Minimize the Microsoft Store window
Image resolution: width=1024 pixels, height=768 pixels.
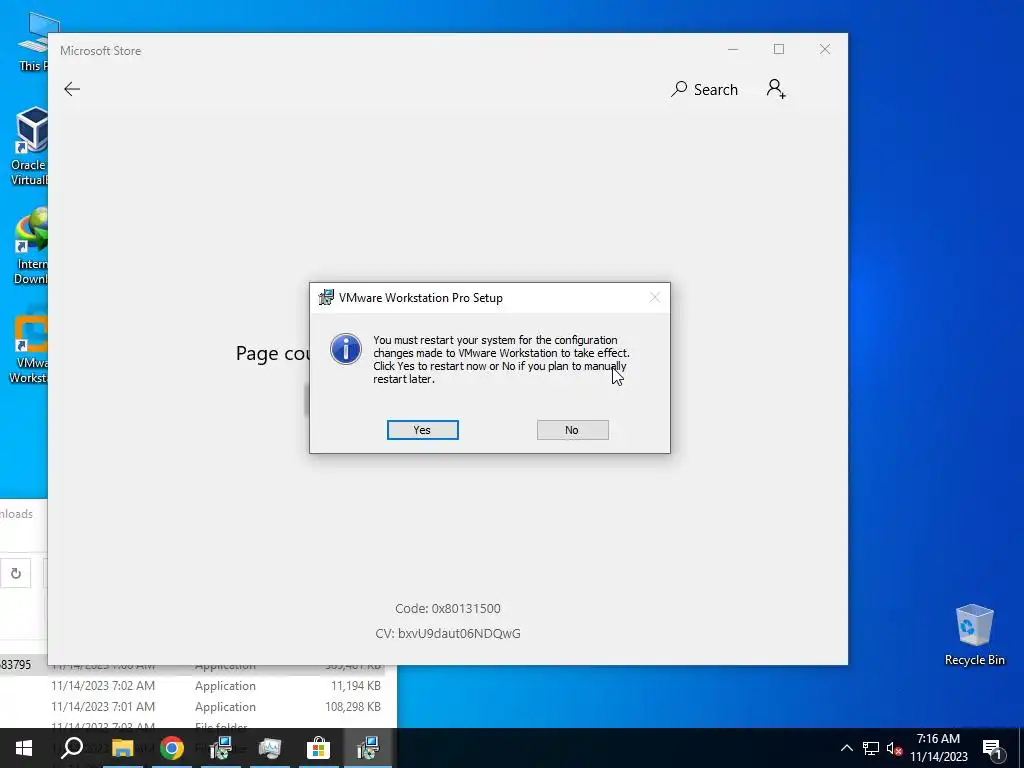click(733, 50)
